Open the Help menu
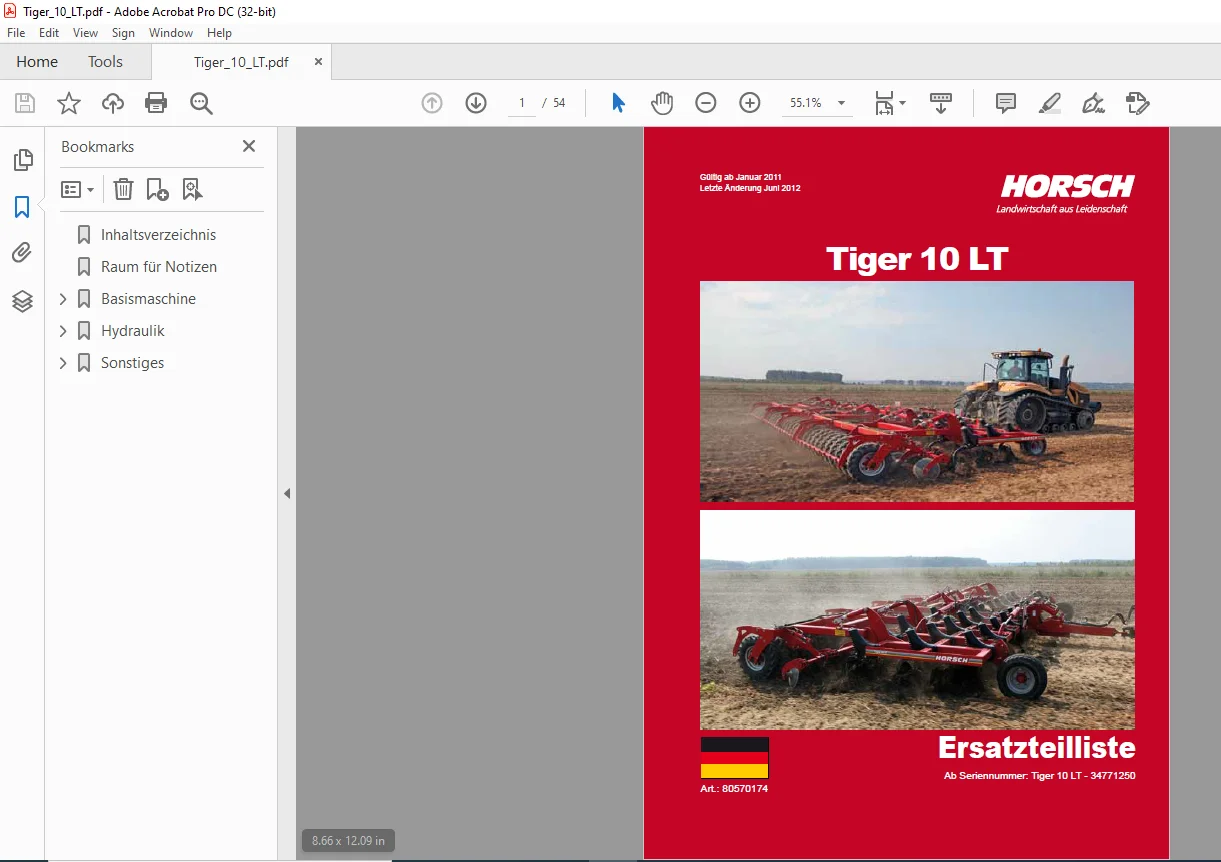Screen dimensions: 1221x862 tap(219, 33)
